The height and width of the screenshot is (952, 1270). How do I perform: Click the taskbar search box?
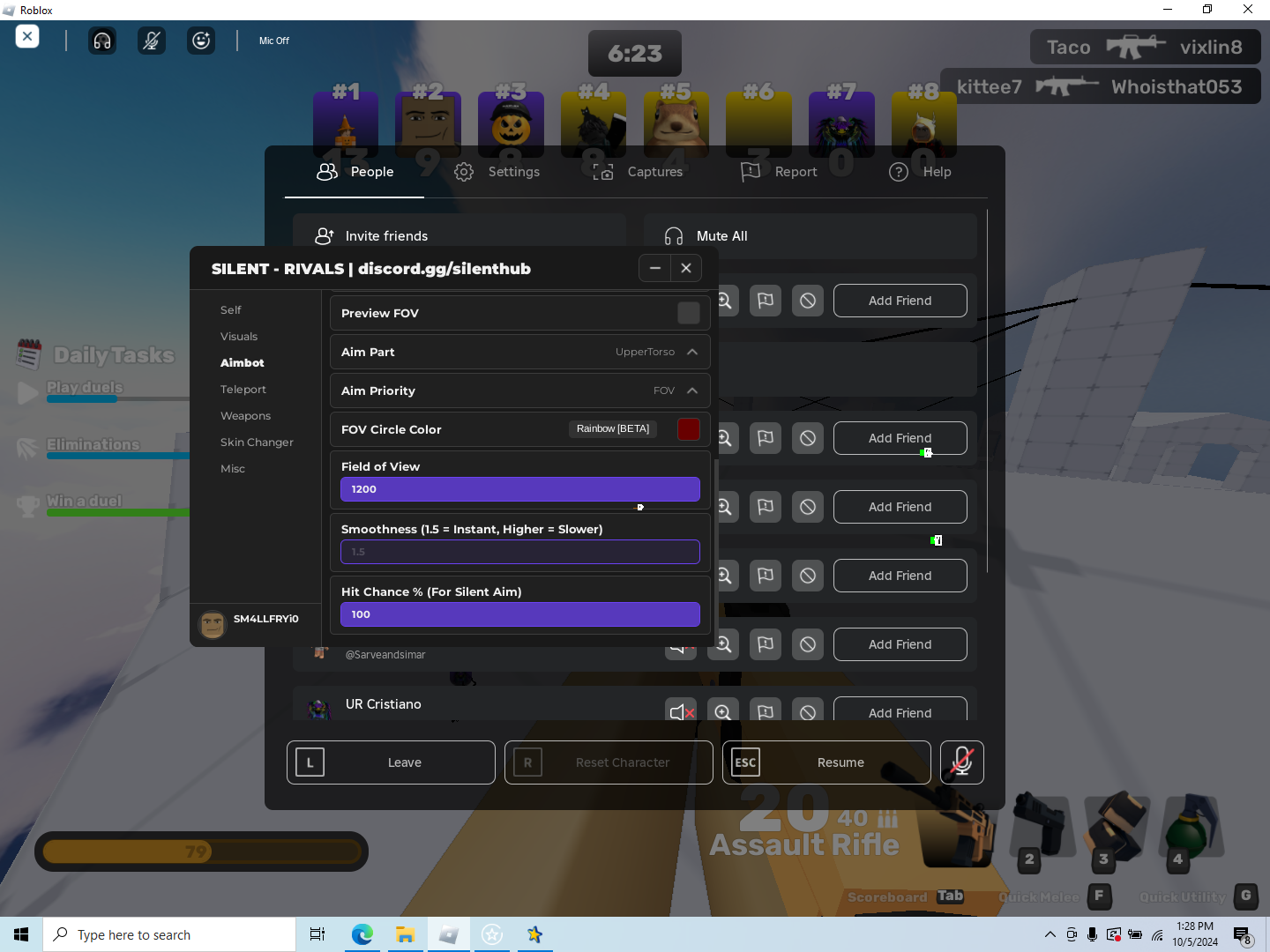click(x=169, y=934)
